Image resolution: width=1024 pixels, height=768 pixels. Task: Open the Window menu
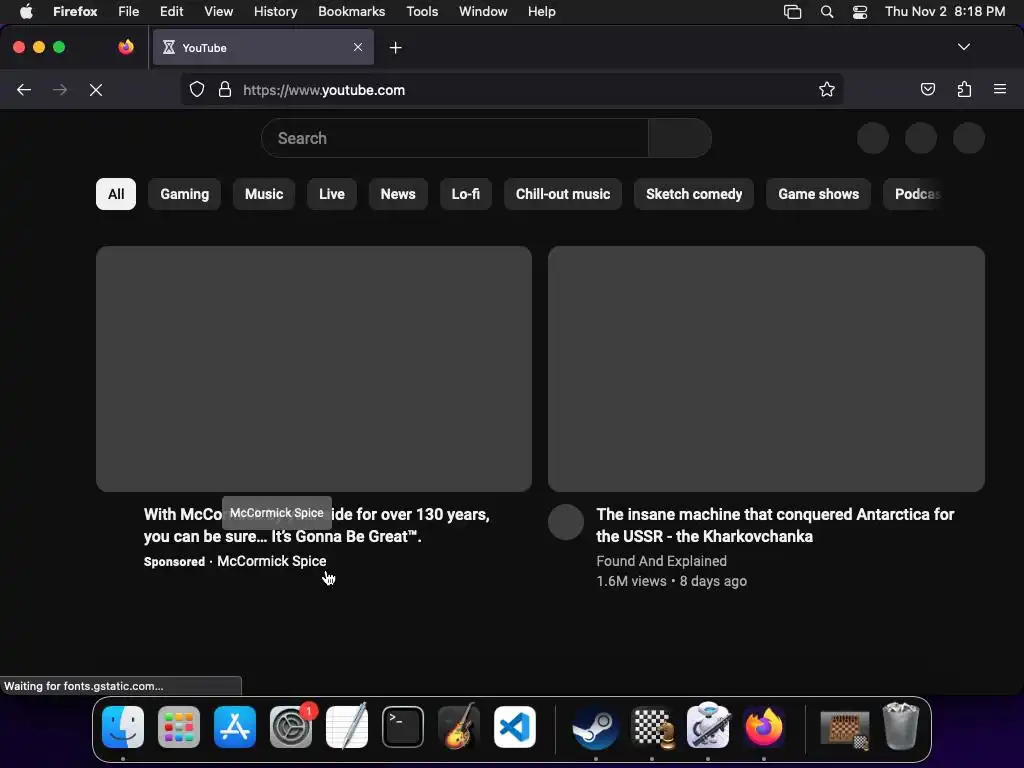(x=483, y=12)
